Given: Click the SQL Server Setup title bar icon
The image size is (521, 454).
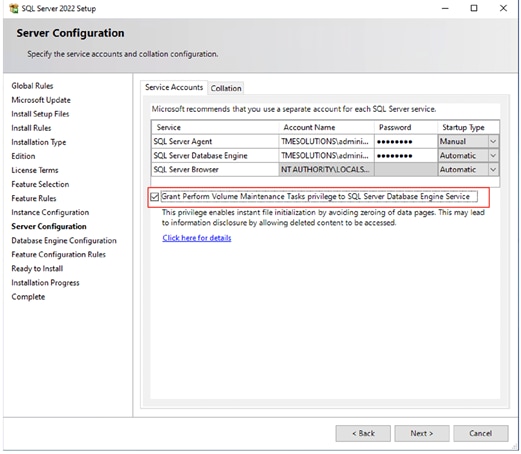Looking at the screenshot, I should 14,8.
